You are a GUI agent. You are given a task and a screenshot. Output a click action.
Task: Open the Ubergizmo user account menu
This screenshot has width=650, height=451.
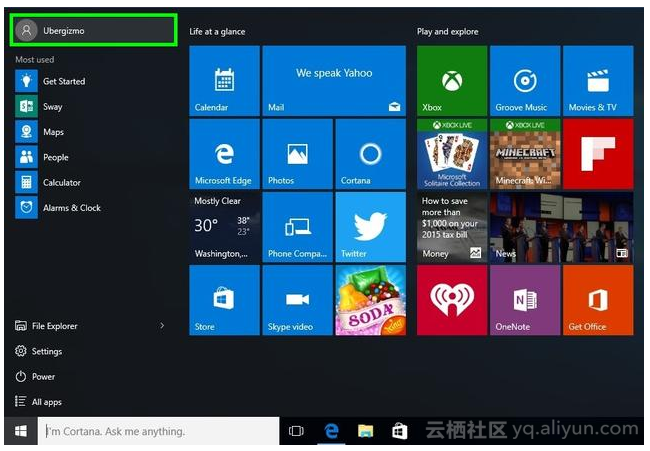tap(94, 30)
